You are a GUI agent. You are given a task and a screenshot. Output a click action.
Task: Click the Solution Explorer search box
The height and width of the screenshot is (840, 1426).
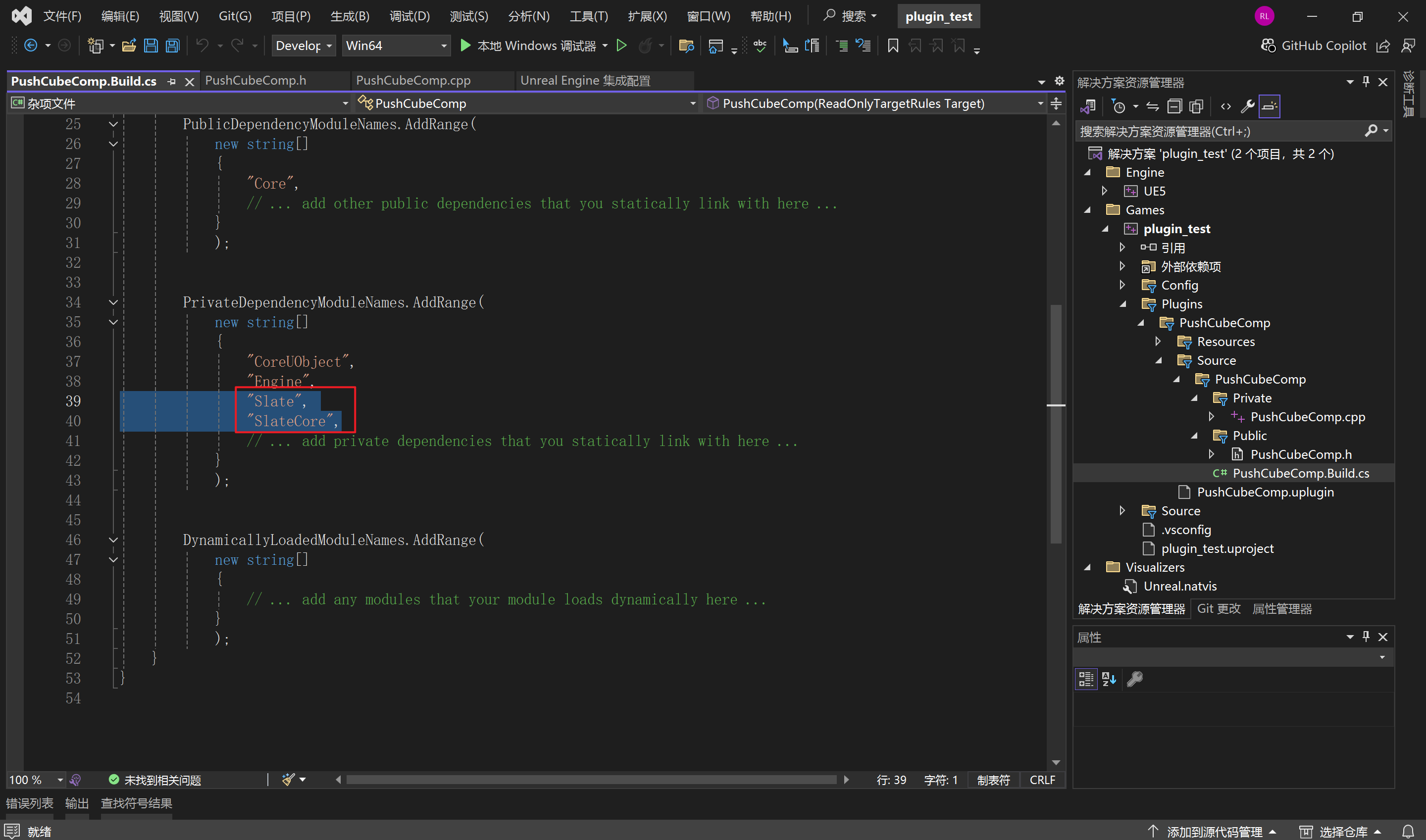click(x=1217, y=131)
